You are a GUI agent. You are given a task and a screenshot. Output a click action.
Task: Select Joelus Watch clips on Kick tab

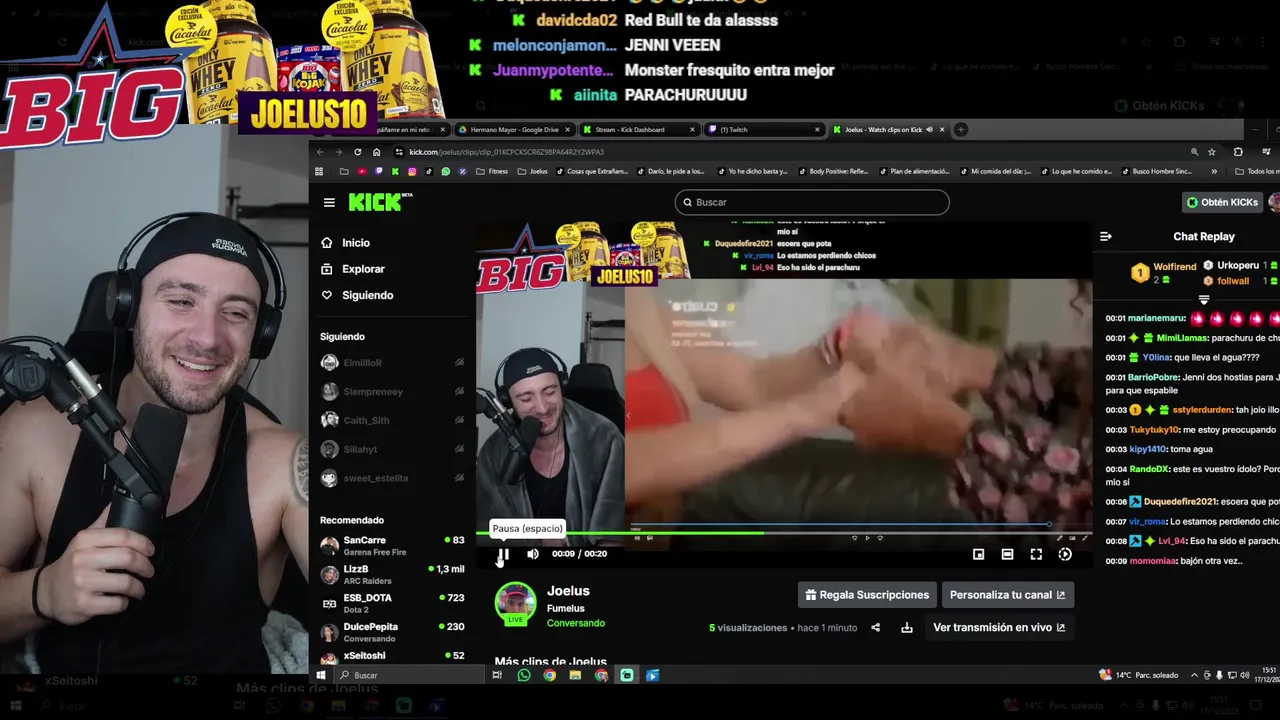[x=890, y=129]
